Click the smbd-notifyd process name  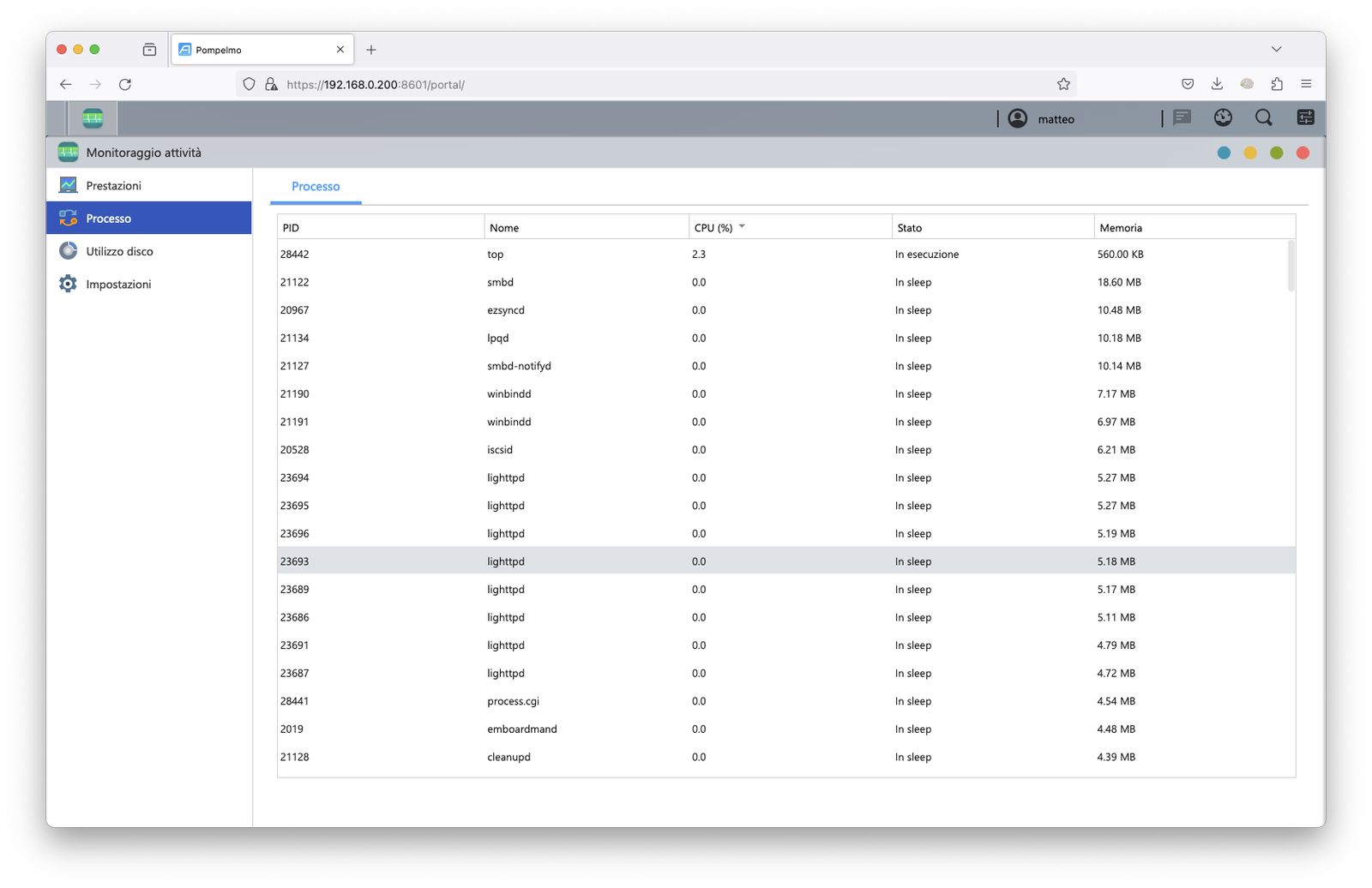click(519, 366)
